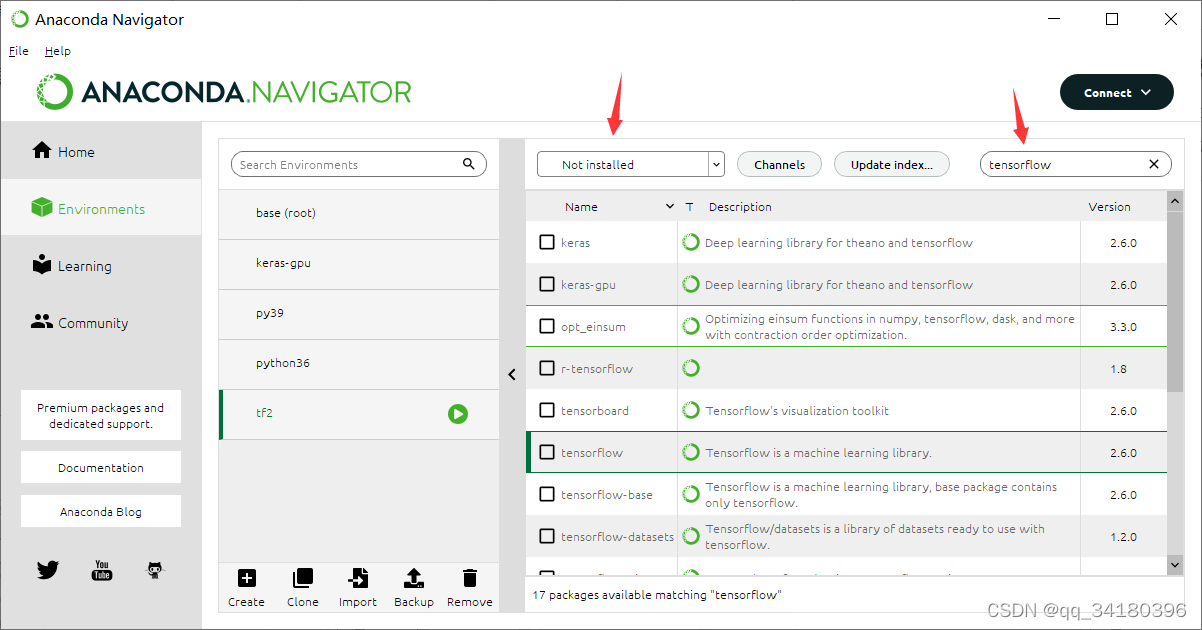This screenshot has height=630, width=1202.
Task: Open the Help menu
Action: point(58,51)
